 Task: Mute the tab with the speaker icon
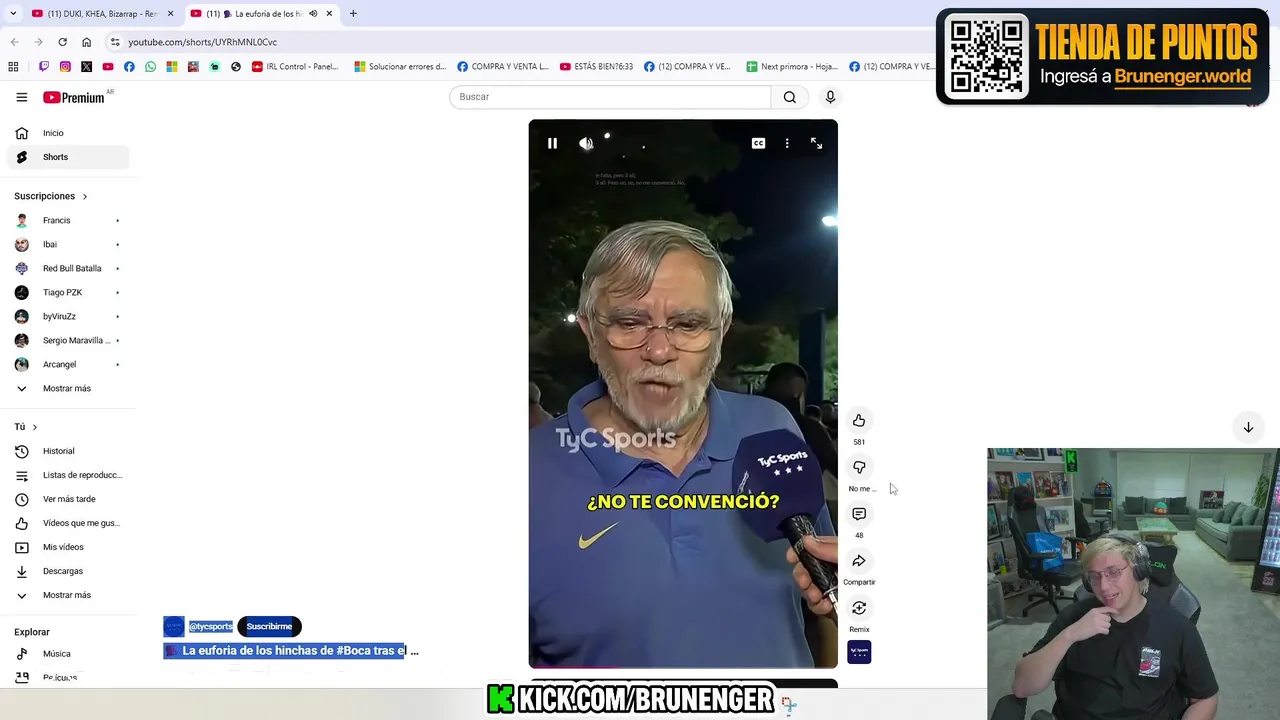[x=313, y=13]
